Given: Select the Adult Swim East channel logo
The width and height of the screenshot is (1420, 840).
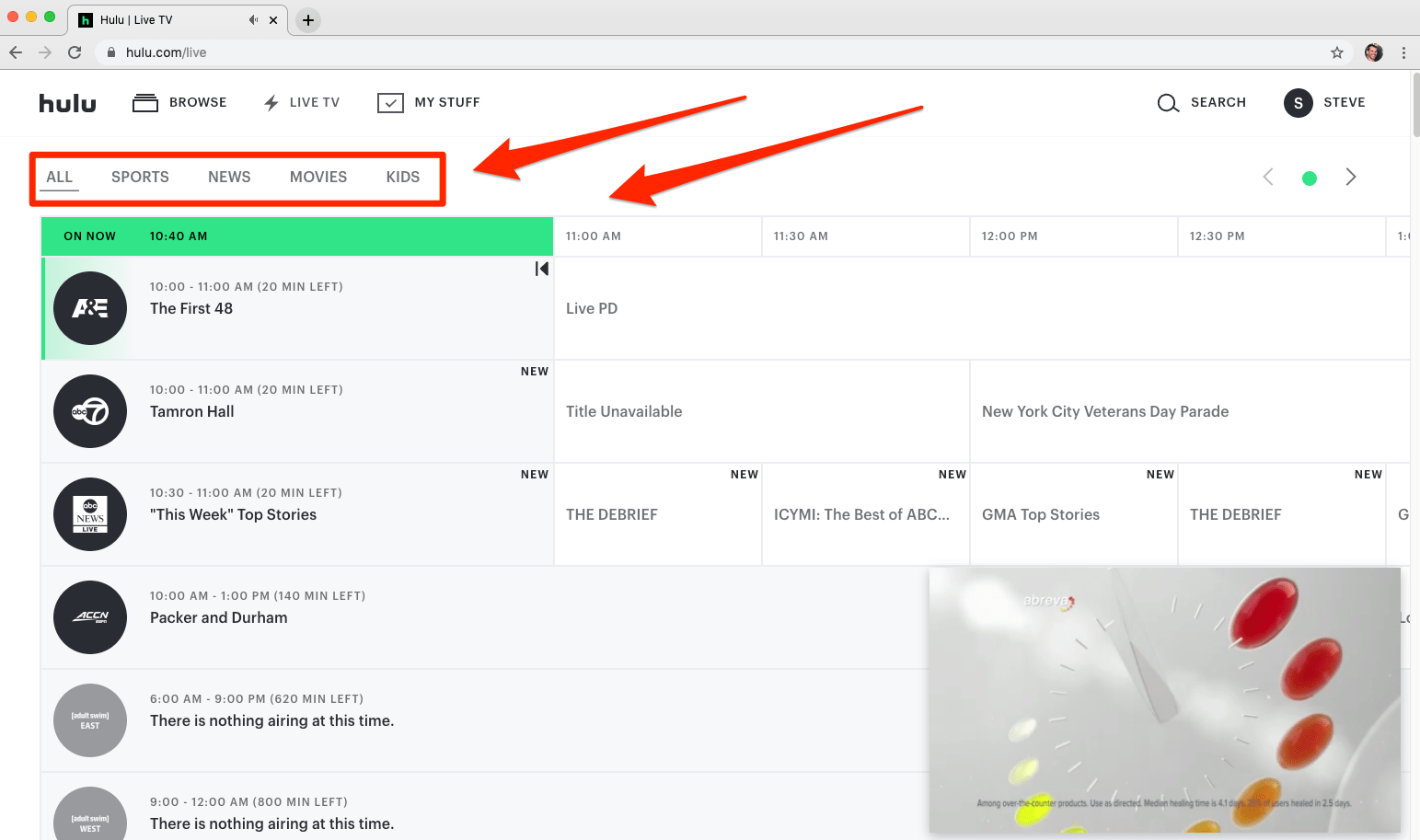Looking at the screenshot, I should 90,720.
